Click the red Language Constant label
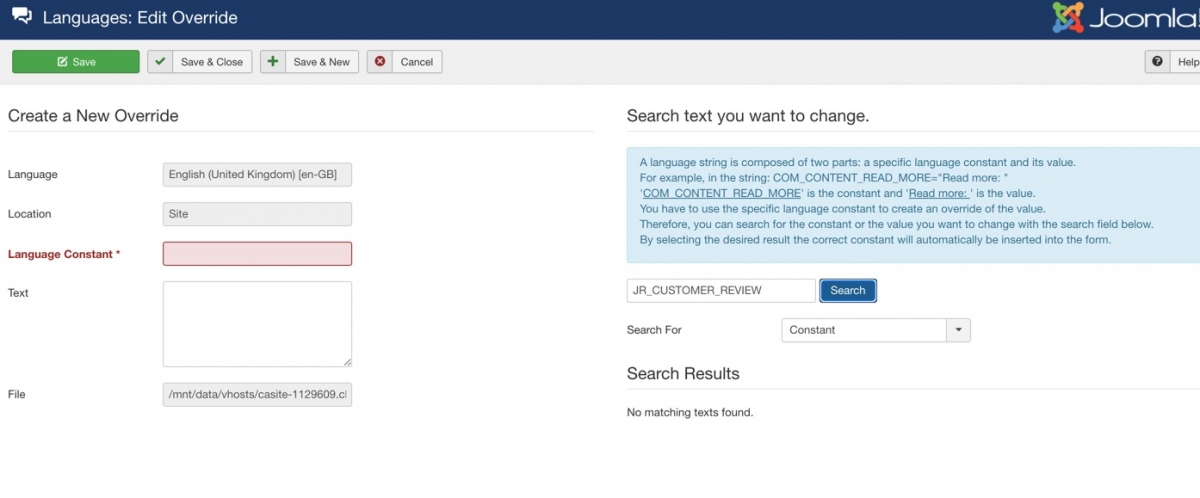1200x498 pixels. [x=64, y=254]
